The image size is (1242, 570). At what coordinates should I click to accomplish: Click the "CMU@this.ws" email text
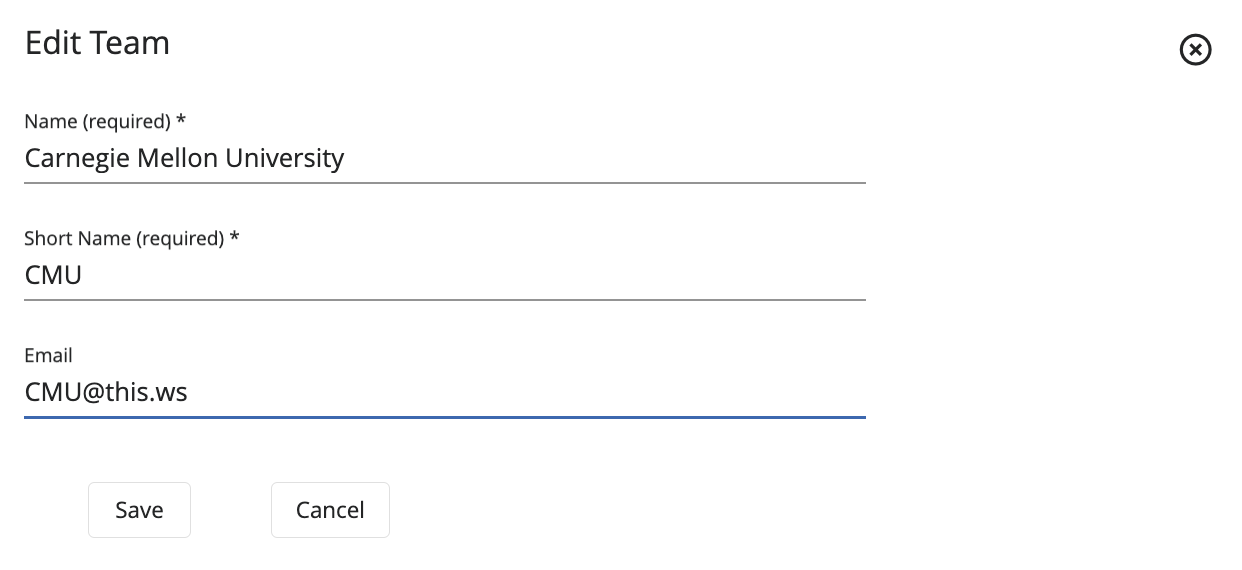106,392
